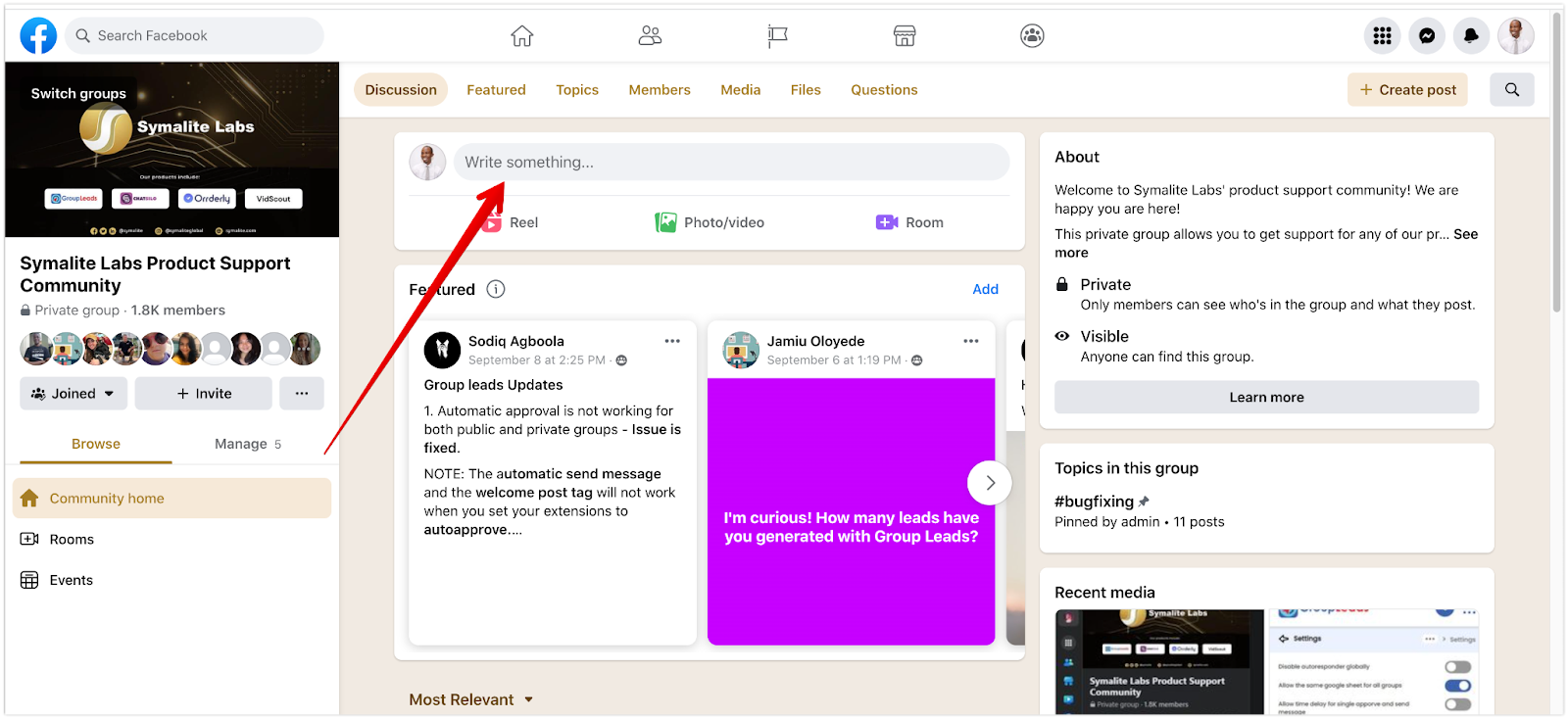Go to the Home feed icon
The image size is (1568, 719).
[522, 36]
